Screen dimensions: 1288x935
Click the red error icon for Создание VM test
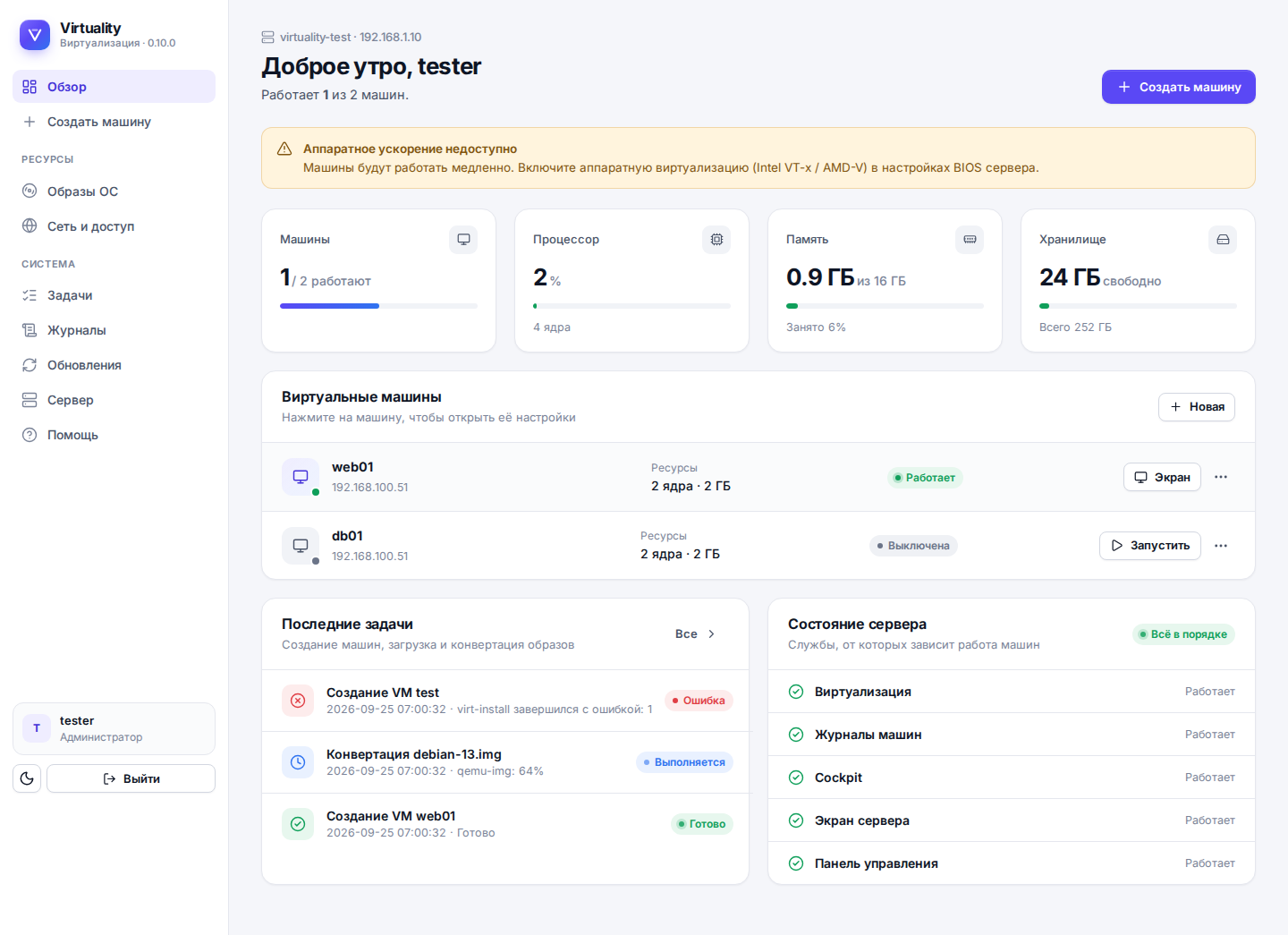coord(298,701)
